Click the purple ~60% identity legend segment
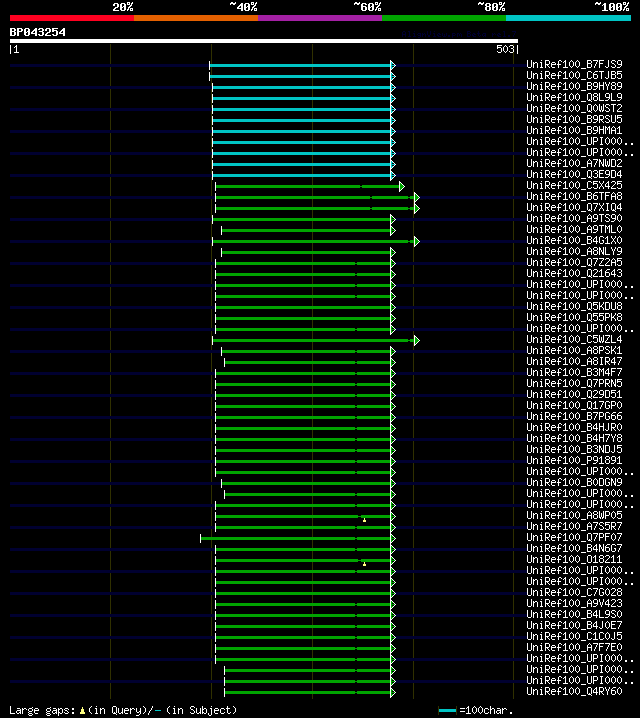This screenshot has height=718, width=640. pyautogui.click(x=320, y=18)
